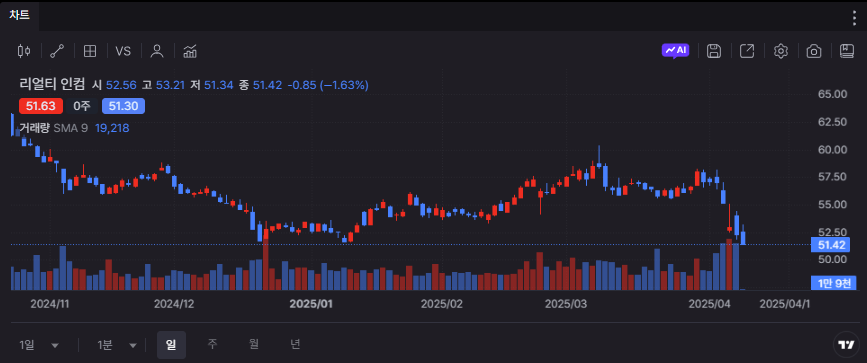Click the 2025/03 date axis label

[x=565, y=304]
